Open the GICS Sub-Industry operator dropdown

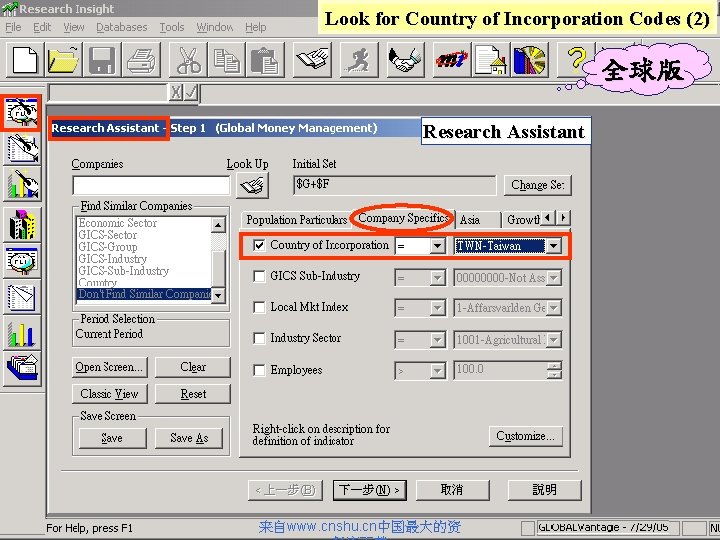(438, 278)
